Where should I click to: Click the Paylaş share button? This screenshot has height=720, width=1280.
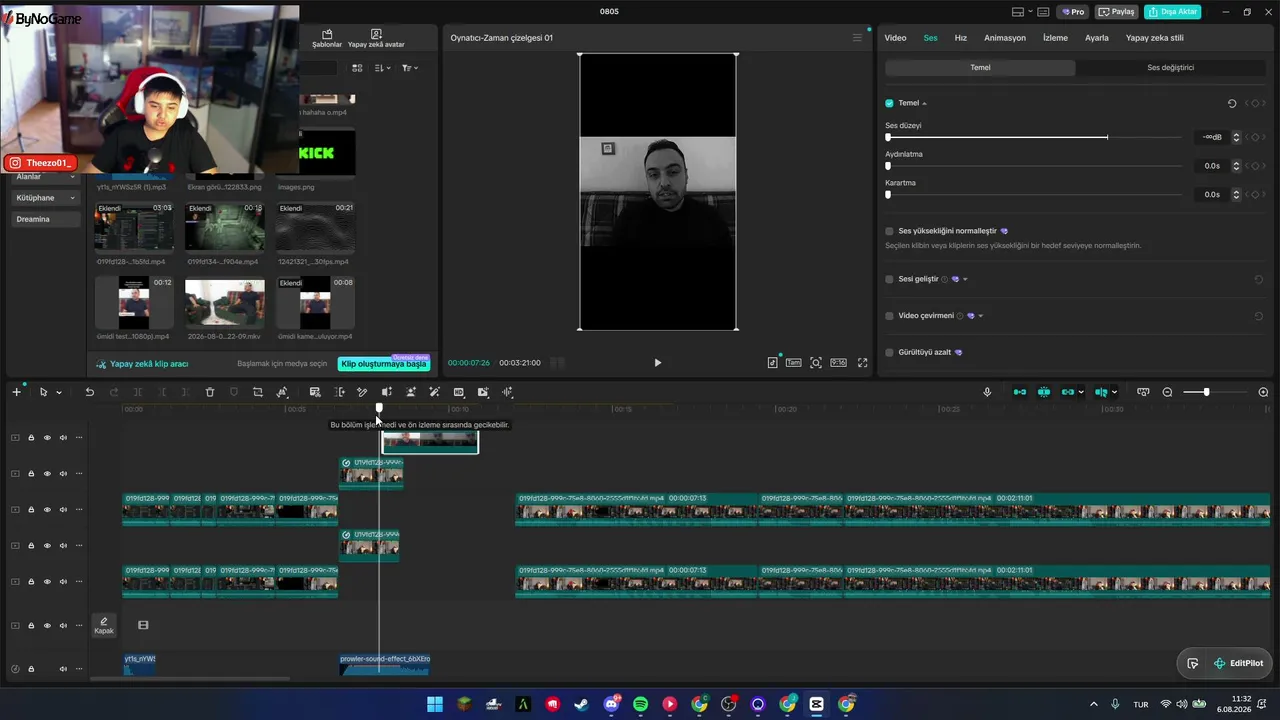tap(1117, 12)
